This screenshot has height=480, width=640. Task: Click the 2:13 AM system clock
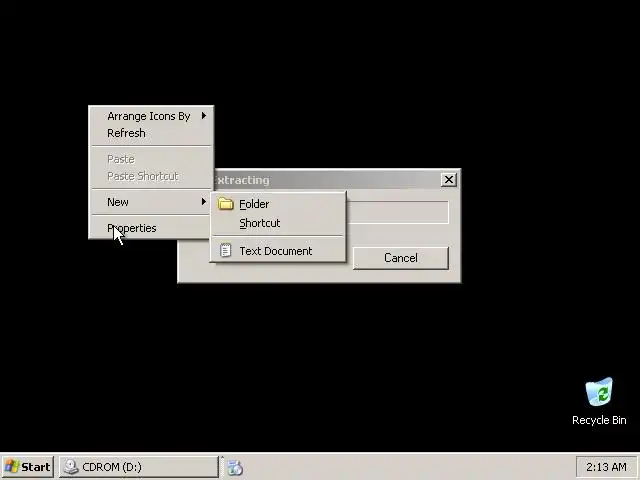point(606,467)
